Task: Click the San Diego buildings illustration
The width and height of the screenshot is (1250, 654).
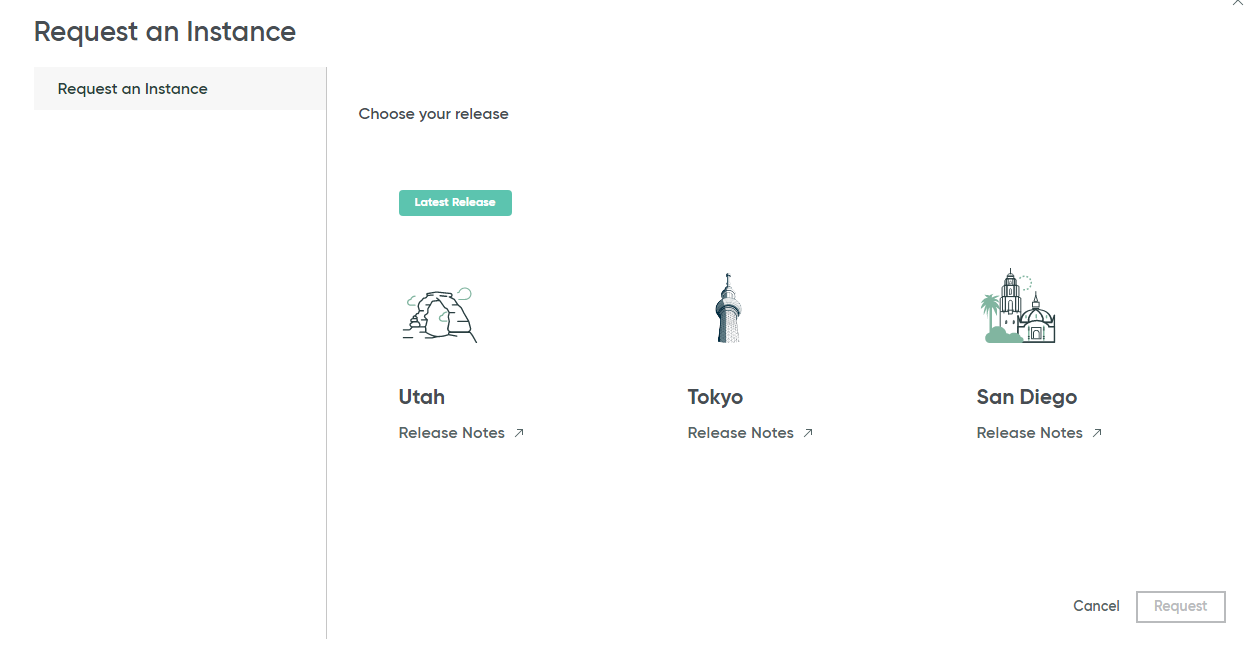Action: 1018,307
